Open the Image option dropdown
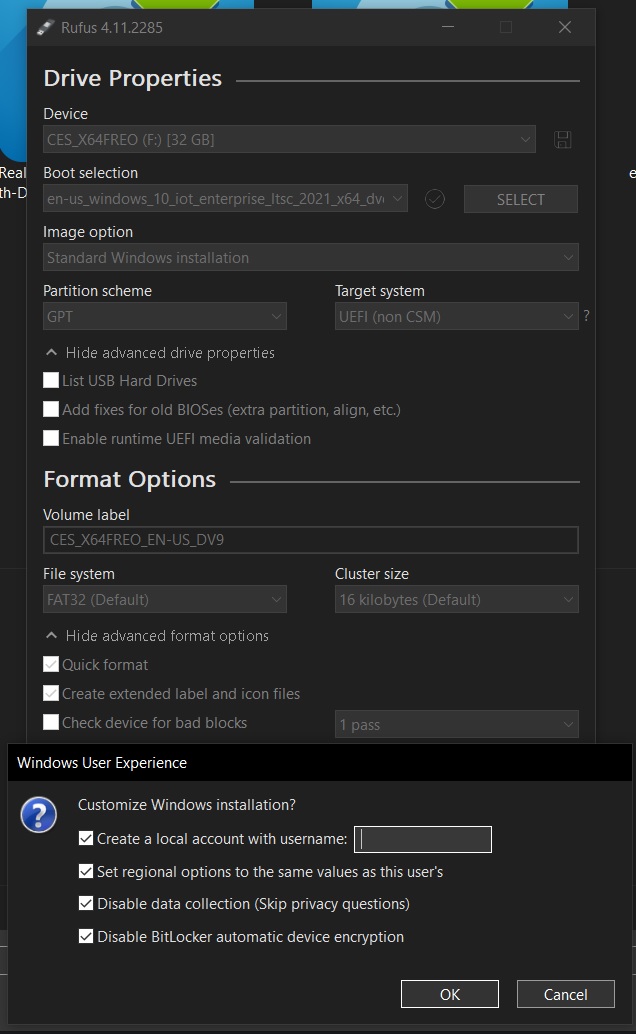 (311, 257)
